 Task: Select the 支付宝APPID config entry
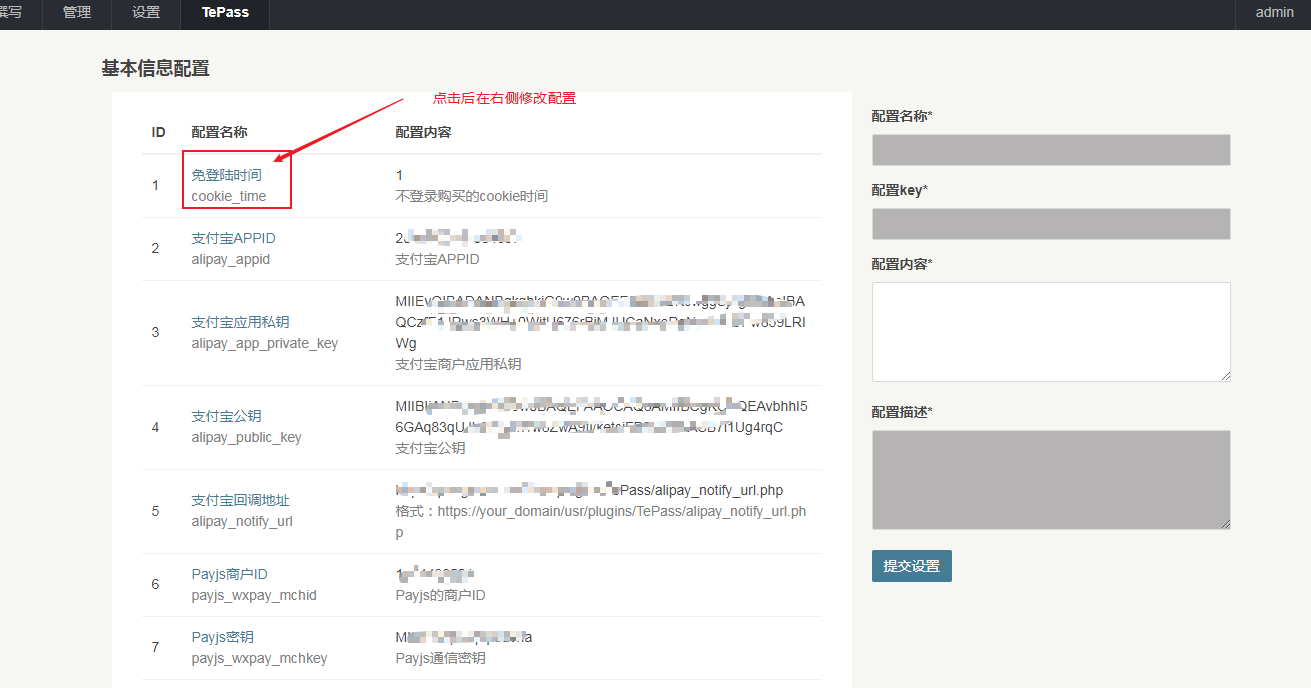point(233,238)
